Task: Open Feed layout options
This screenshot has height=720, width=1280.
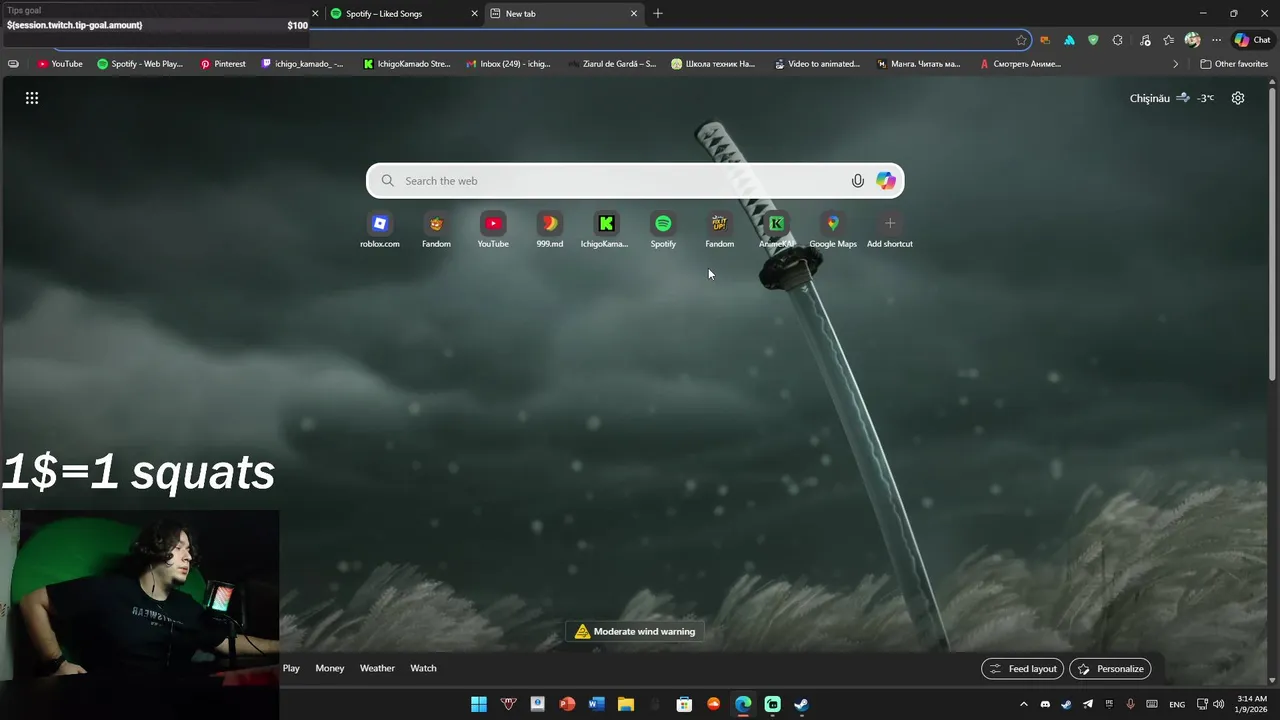Action: (1023, 669)
